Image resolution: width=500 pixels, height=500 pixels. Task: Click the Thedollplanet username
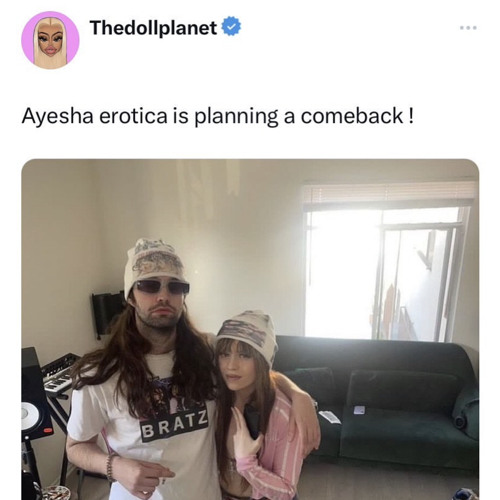pos(153,28)
